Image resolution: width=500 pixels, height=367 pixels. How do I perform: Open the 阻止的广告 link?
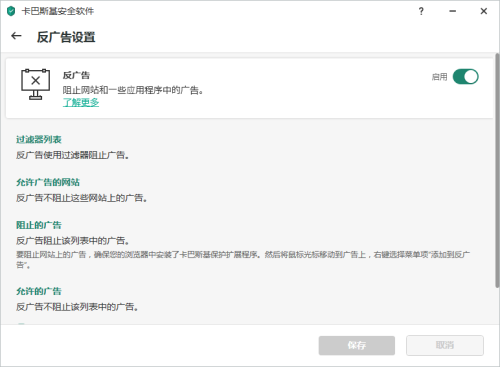point(39,225)
